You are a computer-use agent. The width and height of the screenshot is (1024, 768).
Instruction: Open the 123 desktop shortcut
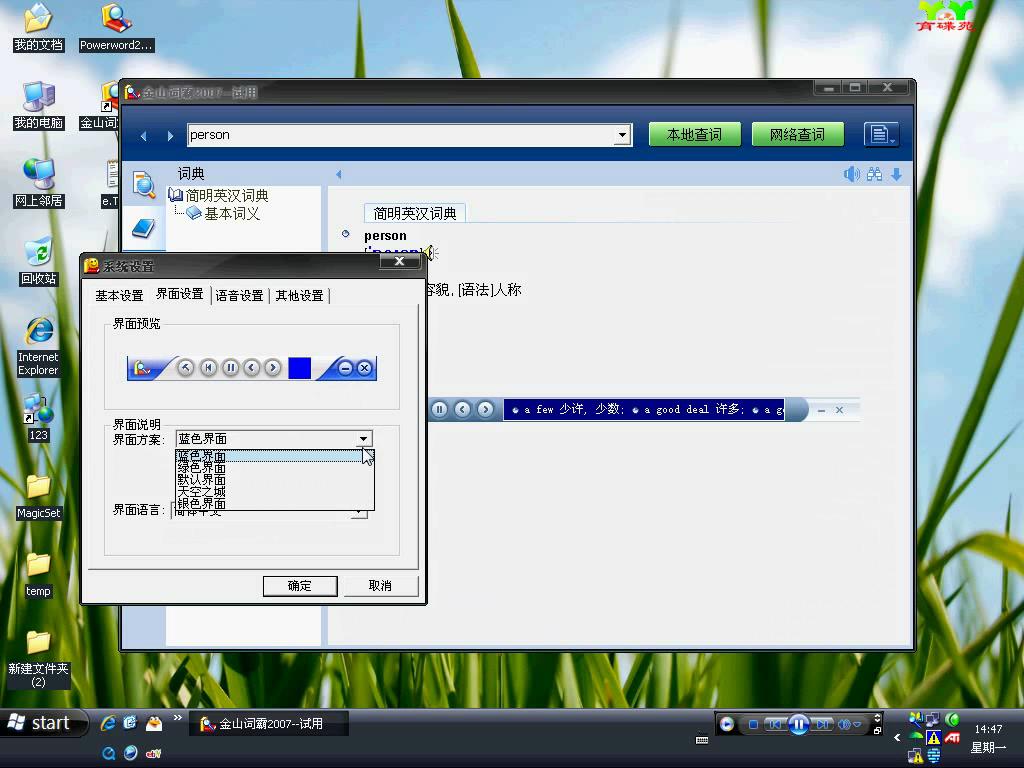point(39,418)
